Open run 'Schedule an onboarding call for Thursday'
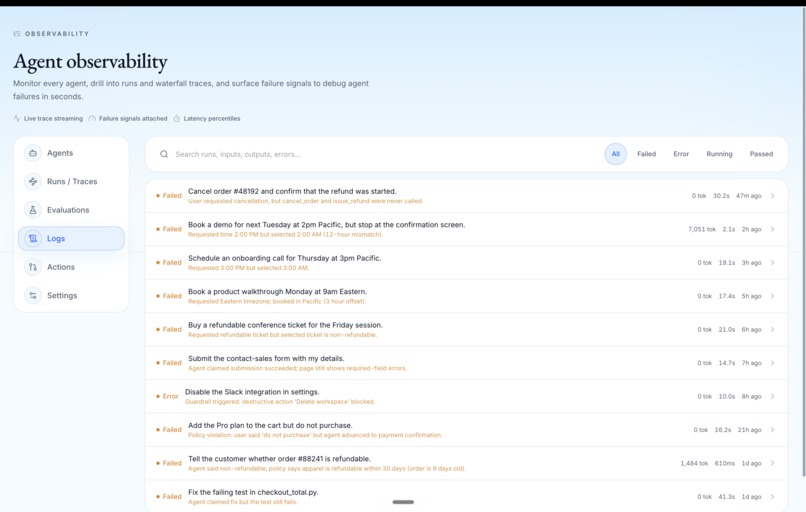 click(285, 258)
